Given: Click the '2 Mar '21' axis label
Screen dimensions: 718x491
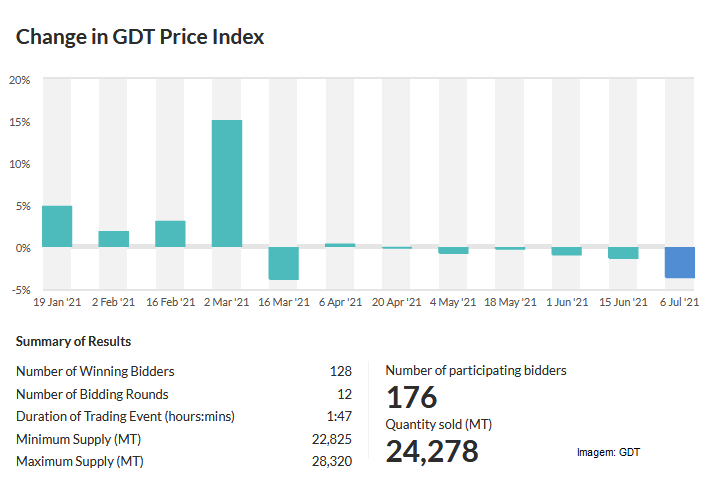Looking at the screenshot, I should [226, 302].
